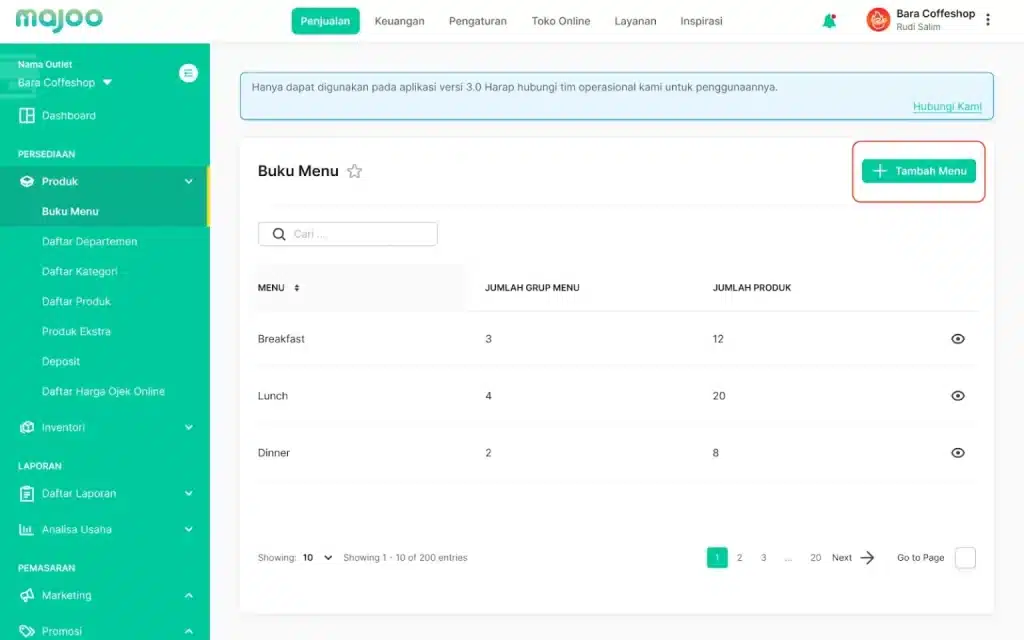Open the Pengaturan tab
1024x640 pixels.
point(477,21)
